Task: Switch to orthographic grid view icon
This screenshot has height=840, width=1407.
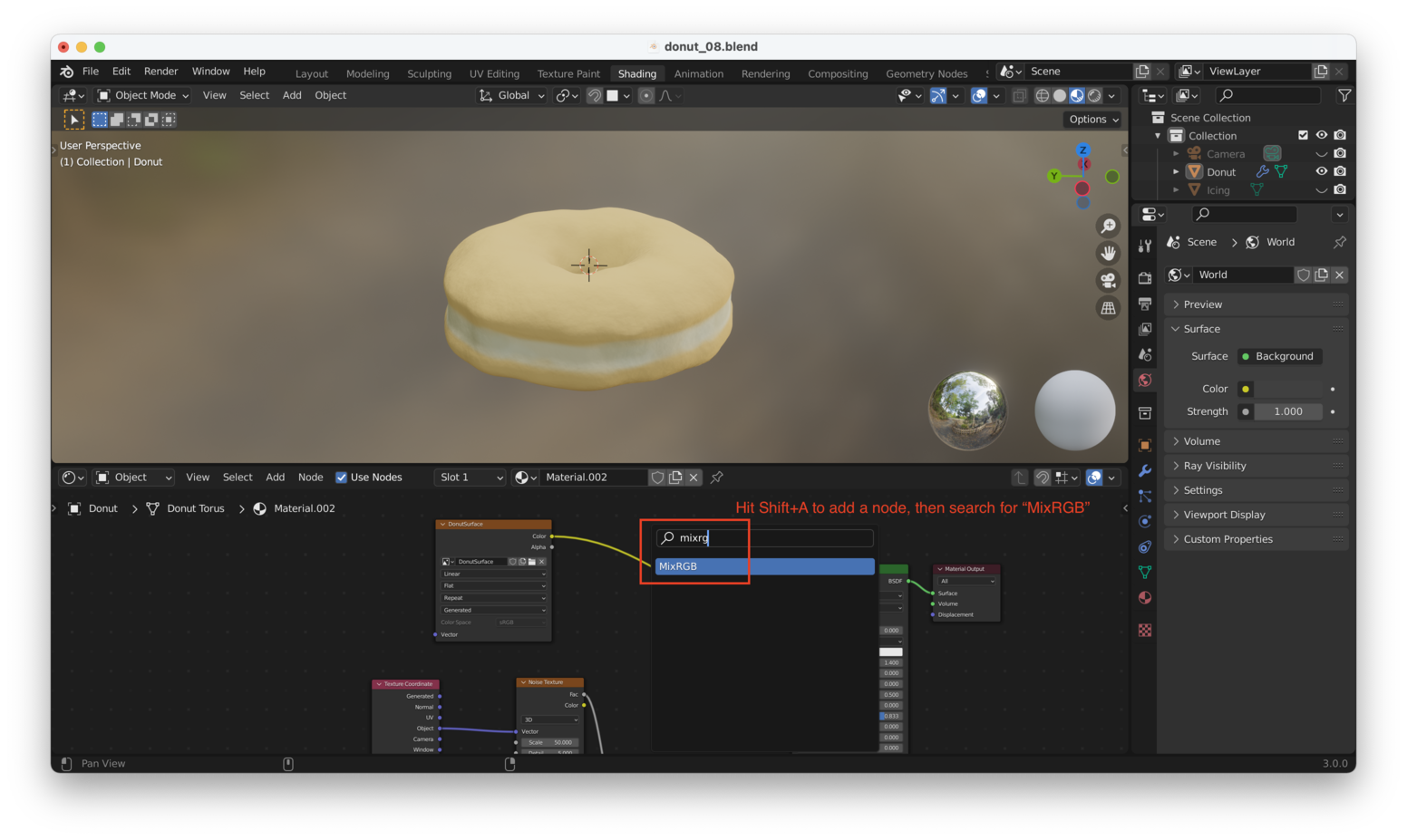Action: [x=1108, y=308]
